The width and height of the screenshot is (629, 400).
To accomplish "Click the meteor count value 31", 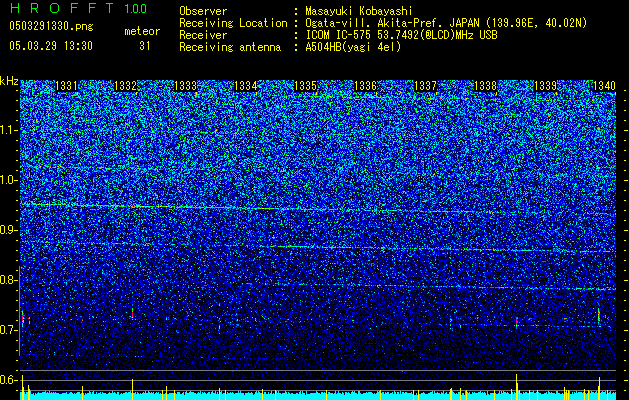I will [144, 46].
